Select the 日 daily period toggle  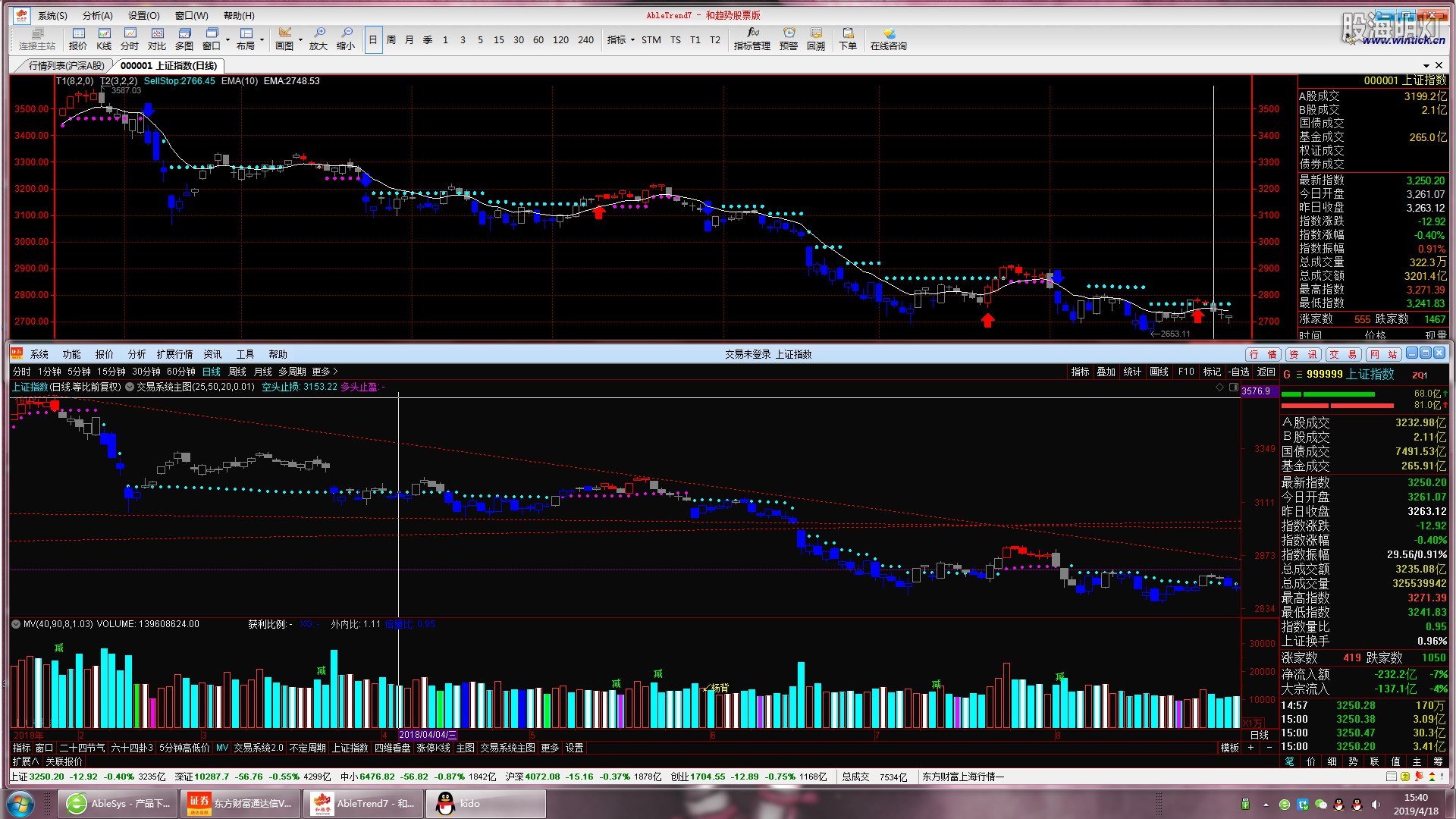click(x=373, y=39)
